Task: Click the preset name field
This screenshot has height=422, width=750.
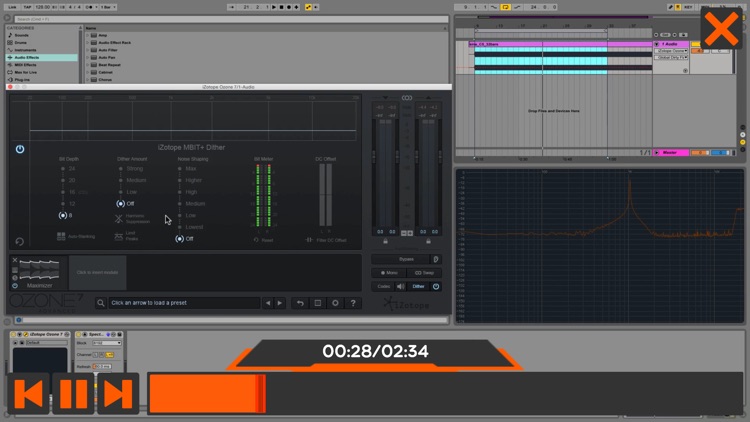Action: point(184,303)
